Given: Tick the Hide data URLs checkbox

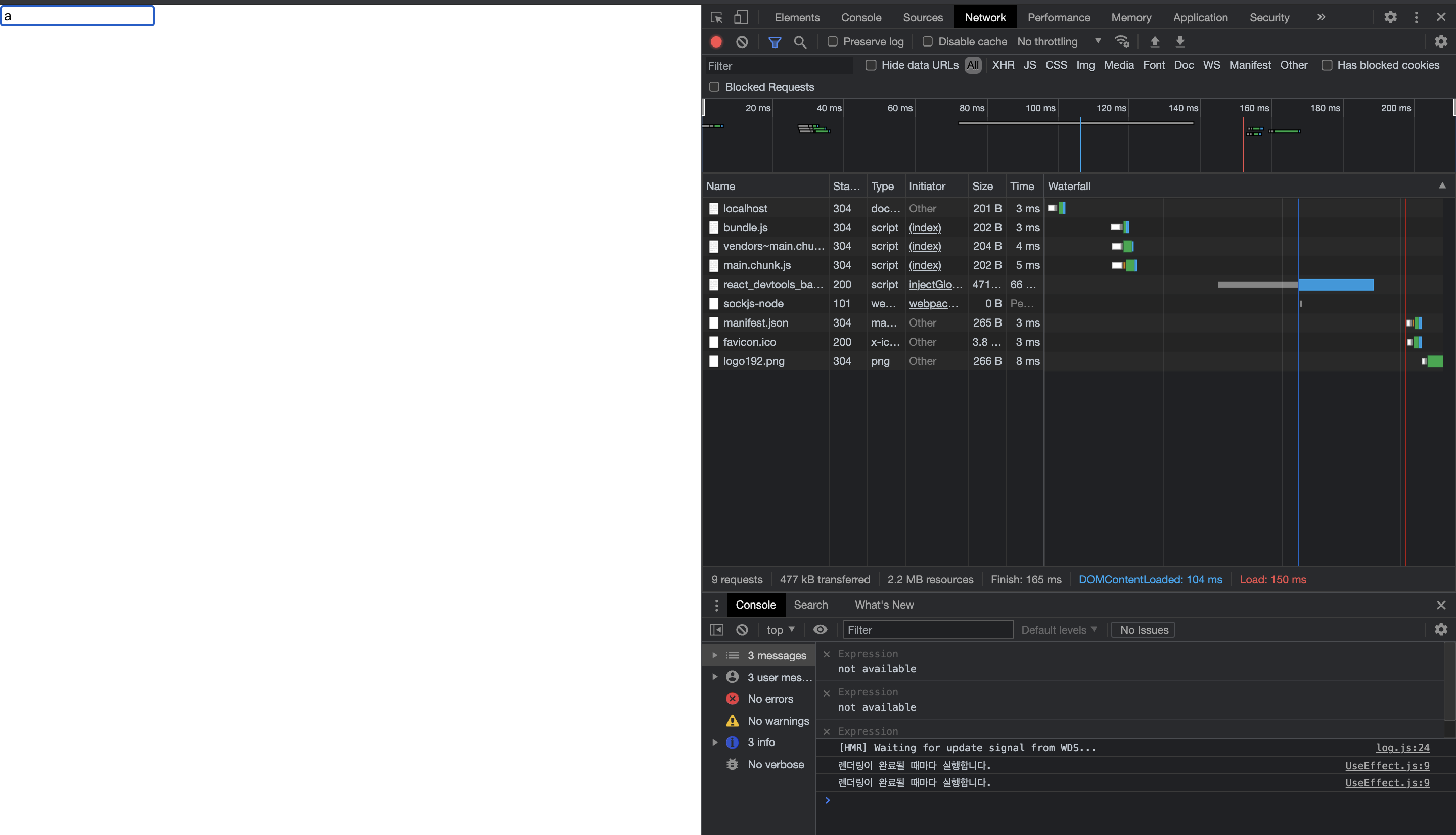Looking at the screenshot, I should coord(871,65).
